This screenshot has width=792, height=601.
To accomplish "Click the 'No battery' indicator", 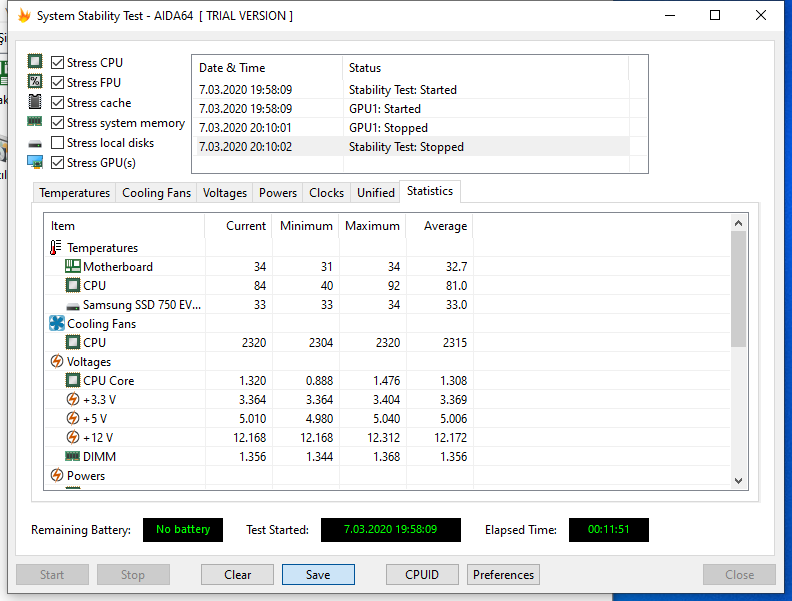I will [183, 530].
